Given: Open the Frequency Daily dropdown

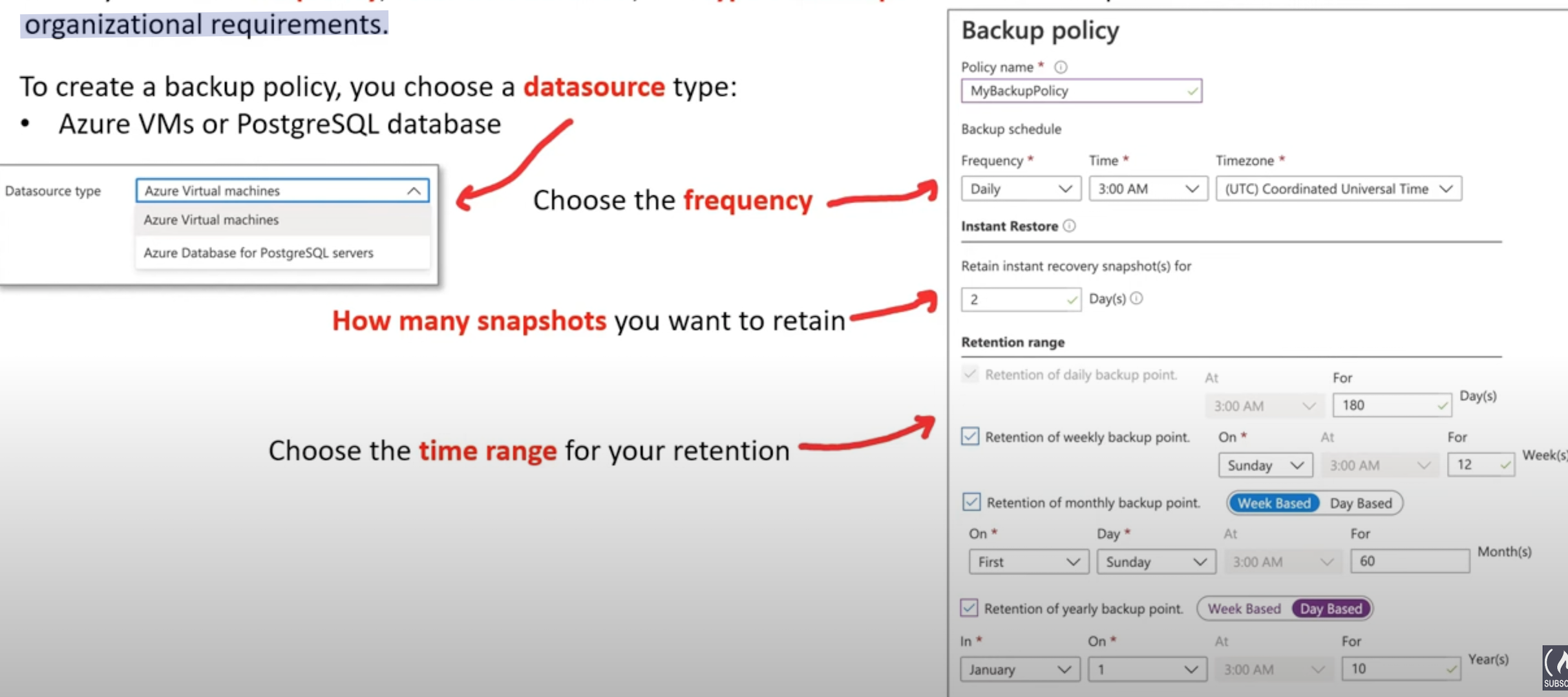Looking at the screenshot, I should (x=1021, y=189).
